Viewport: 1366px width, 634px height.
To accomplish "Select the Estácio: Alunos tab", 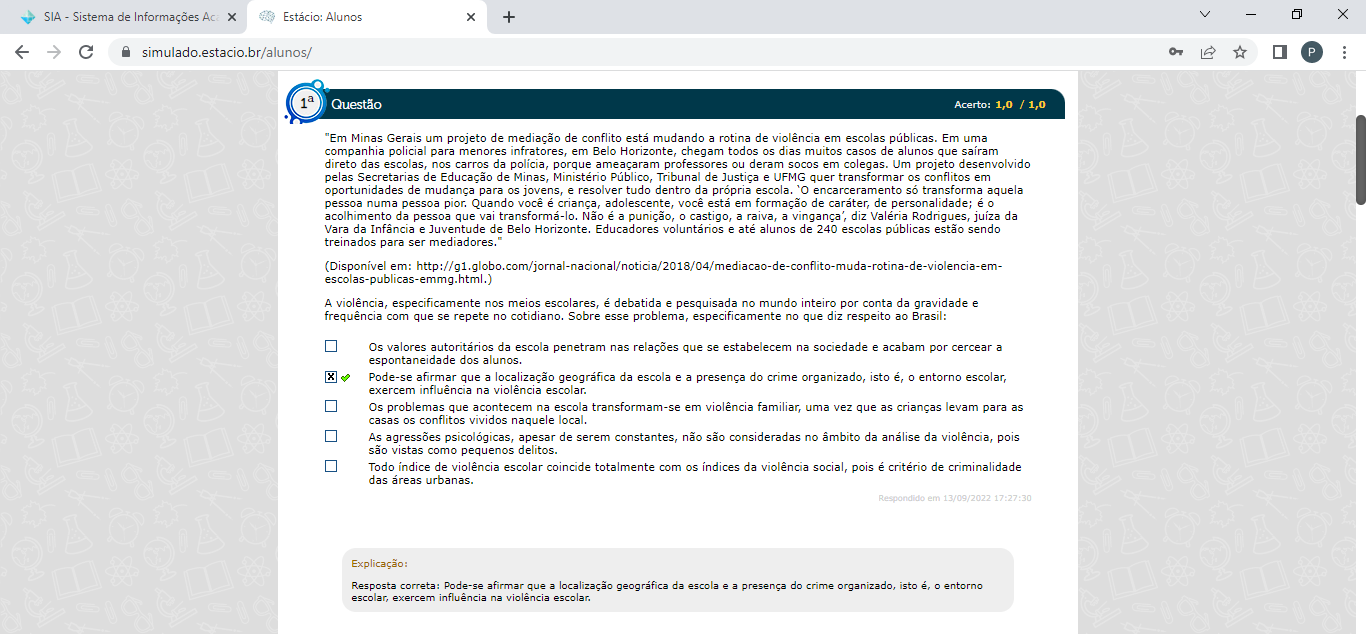I will pos(360,17).
